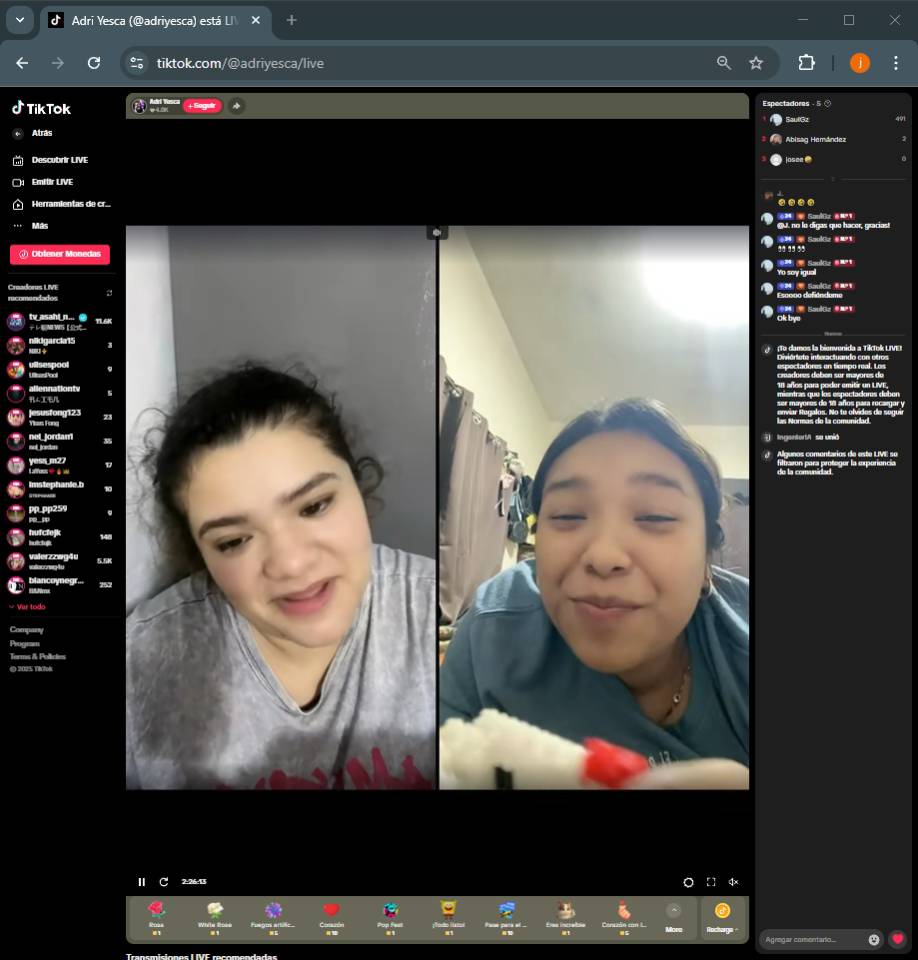Toggle fullscreen mode for the video
918x960 pixels.
tap(711, 882)
